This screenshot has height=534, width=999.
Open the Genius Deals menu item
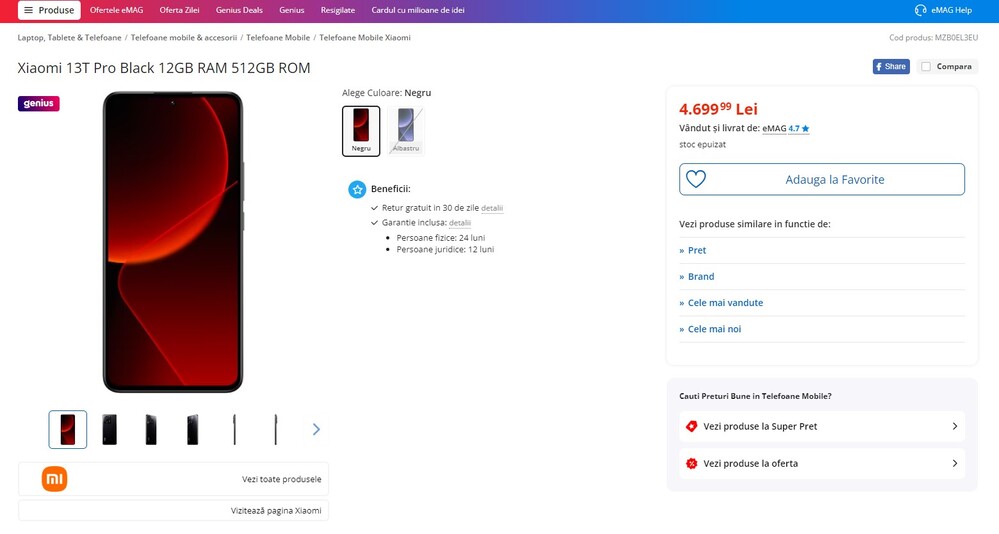coord(239,10)
